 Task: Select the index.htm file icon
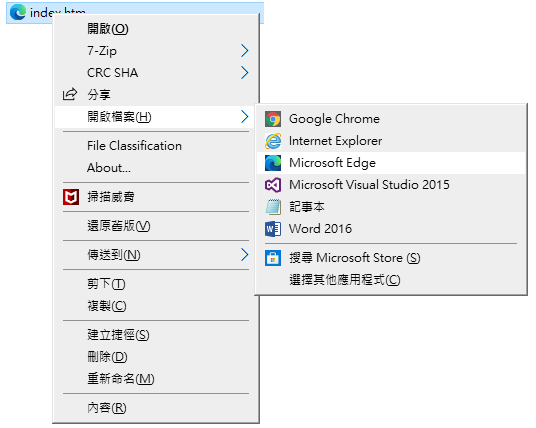(17, 12)
